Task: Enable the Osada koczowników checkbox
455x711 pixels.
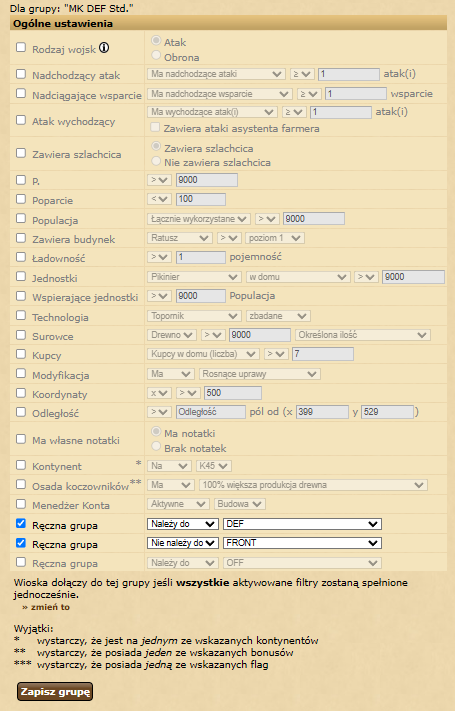Action: coord(21,484)
